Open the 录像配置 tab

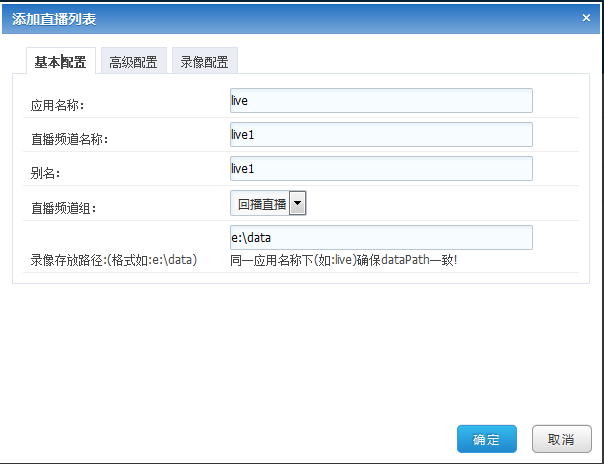pyautogui.click(x=205, y=61)
